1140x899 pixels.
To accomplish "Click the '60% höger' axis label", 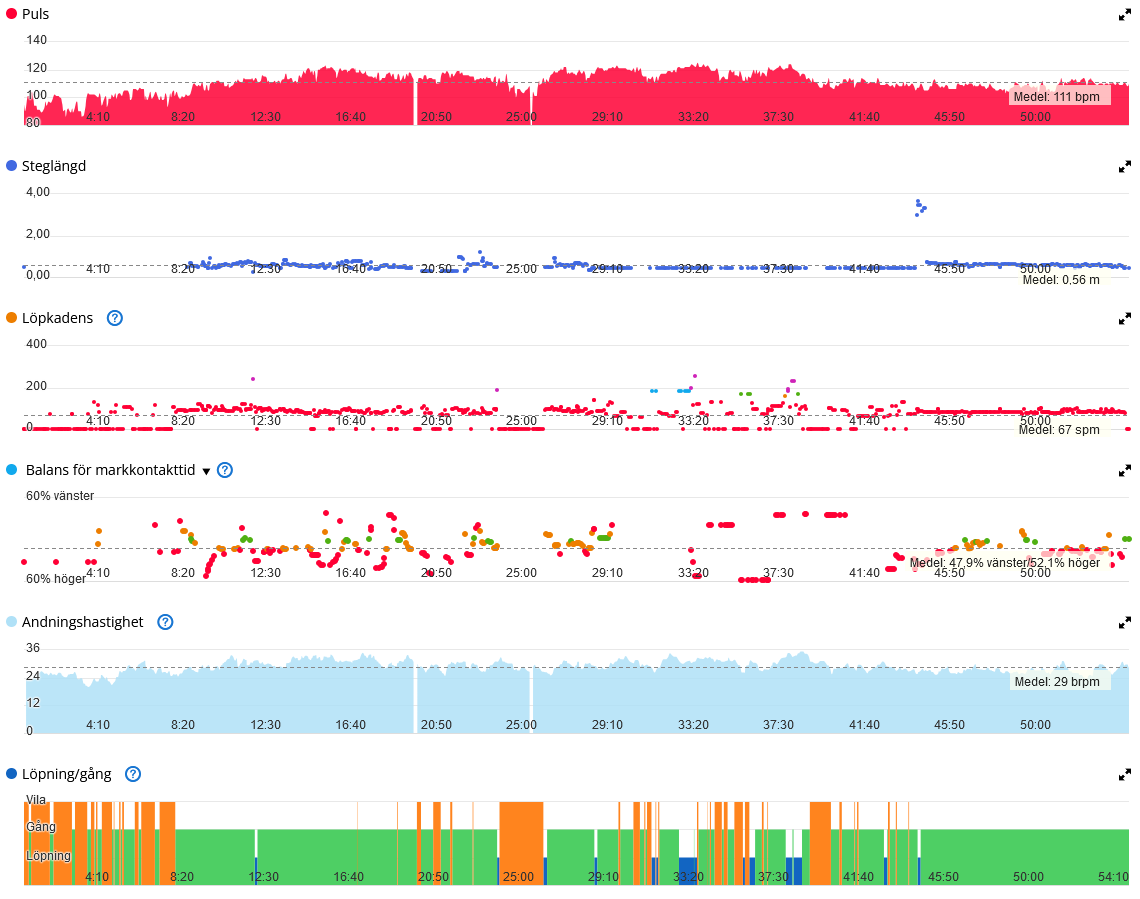I will click(56, 579).
